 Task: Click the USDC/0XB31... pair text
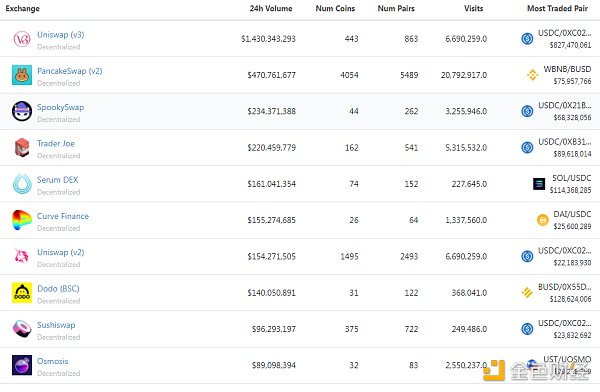[x=564, y=142]
